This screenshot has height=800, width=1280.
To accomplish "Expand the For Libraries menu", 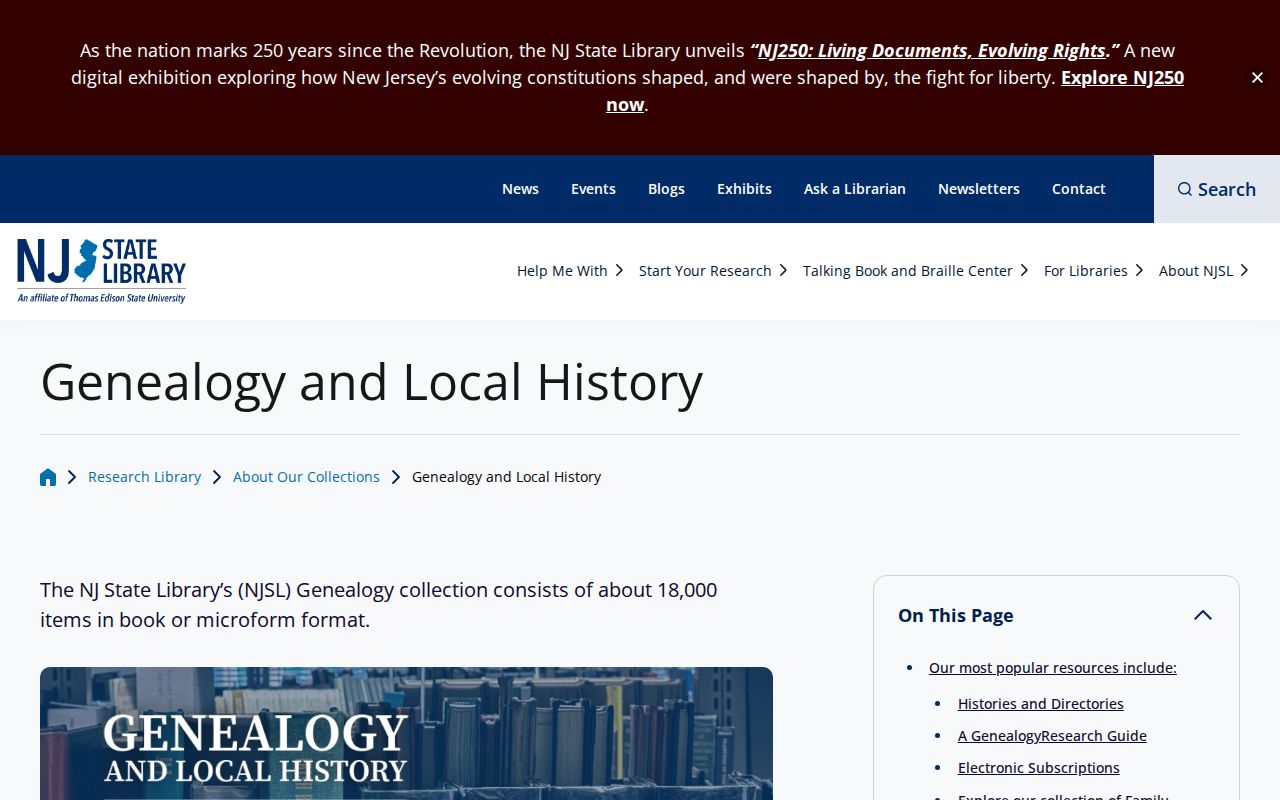I will 1093,271.
